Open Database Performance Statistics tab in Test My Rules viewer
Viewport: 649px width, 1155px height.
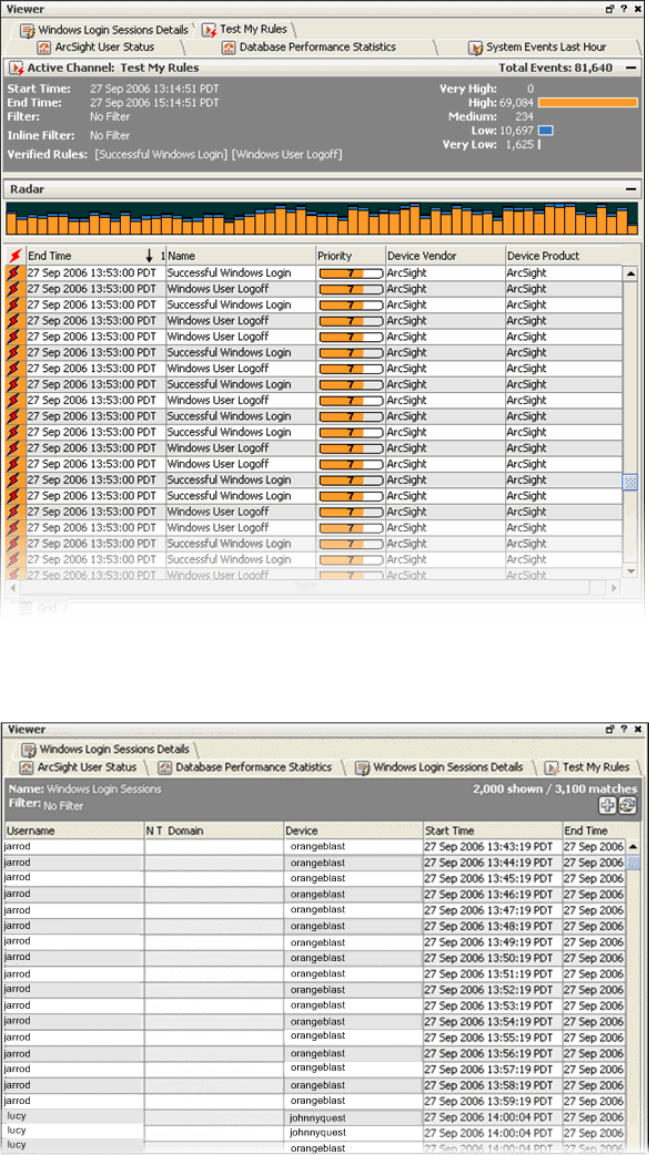click(309, 47)
